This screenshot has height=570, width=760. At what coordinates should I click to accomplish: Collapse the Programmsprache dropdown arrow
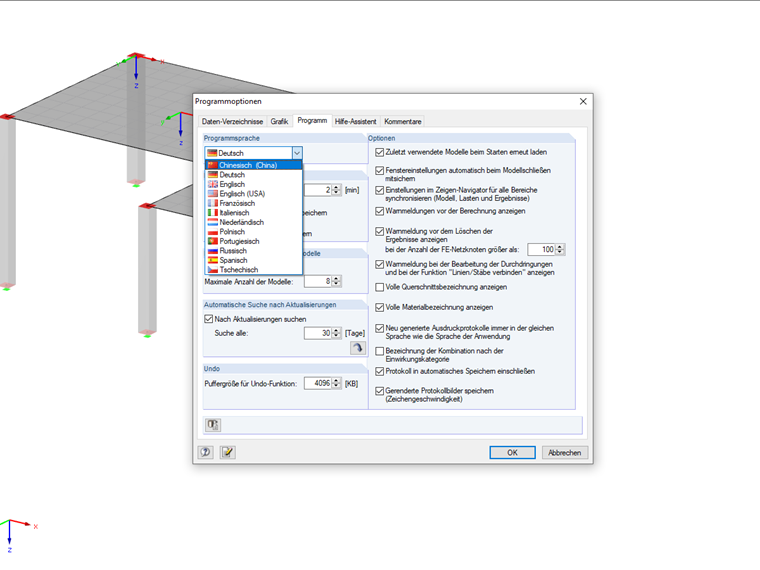[297, 153]
